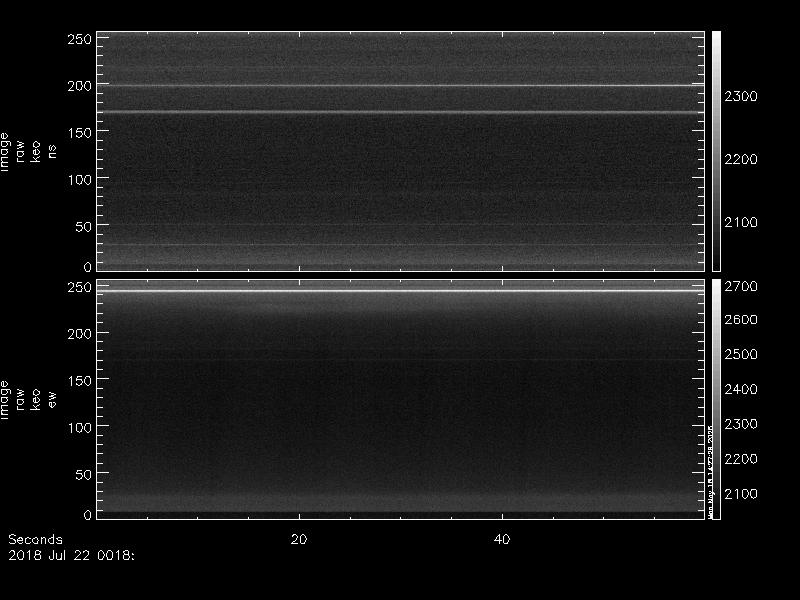Click the 2200 label on the lower colorbar

coord(741,459)
